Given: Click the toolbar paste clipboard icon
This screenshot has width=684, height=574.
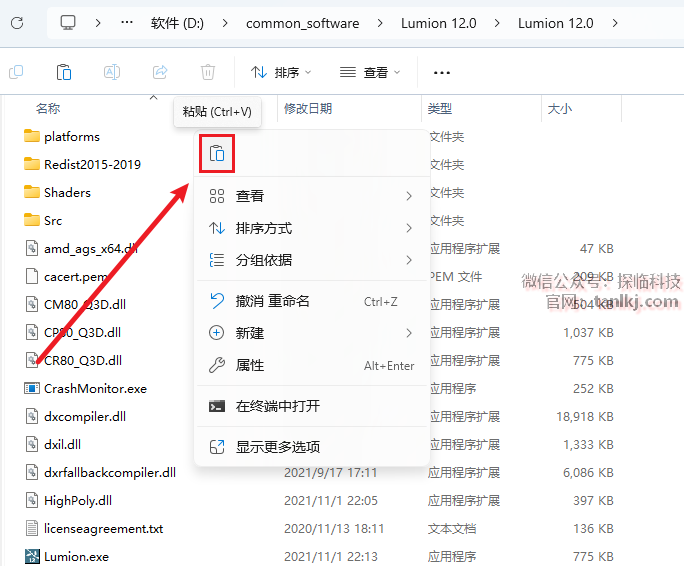Looking at the screenshot, I should point(64,72).
